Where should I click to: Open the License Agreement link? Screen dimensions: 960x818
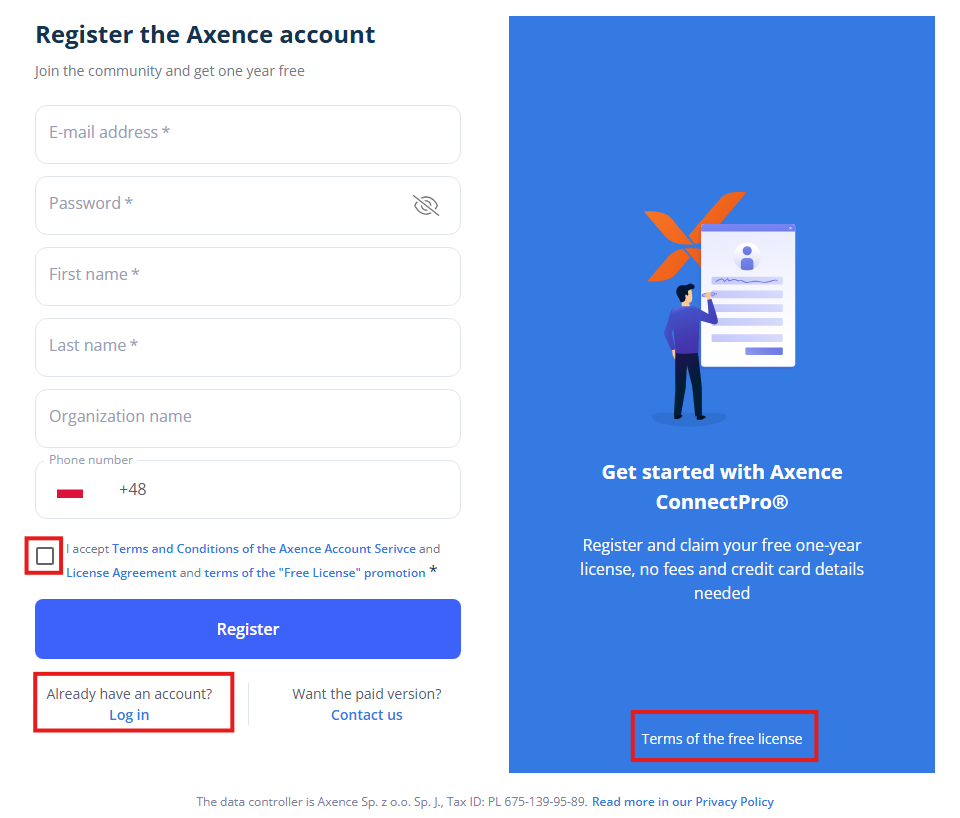point(121,573)
